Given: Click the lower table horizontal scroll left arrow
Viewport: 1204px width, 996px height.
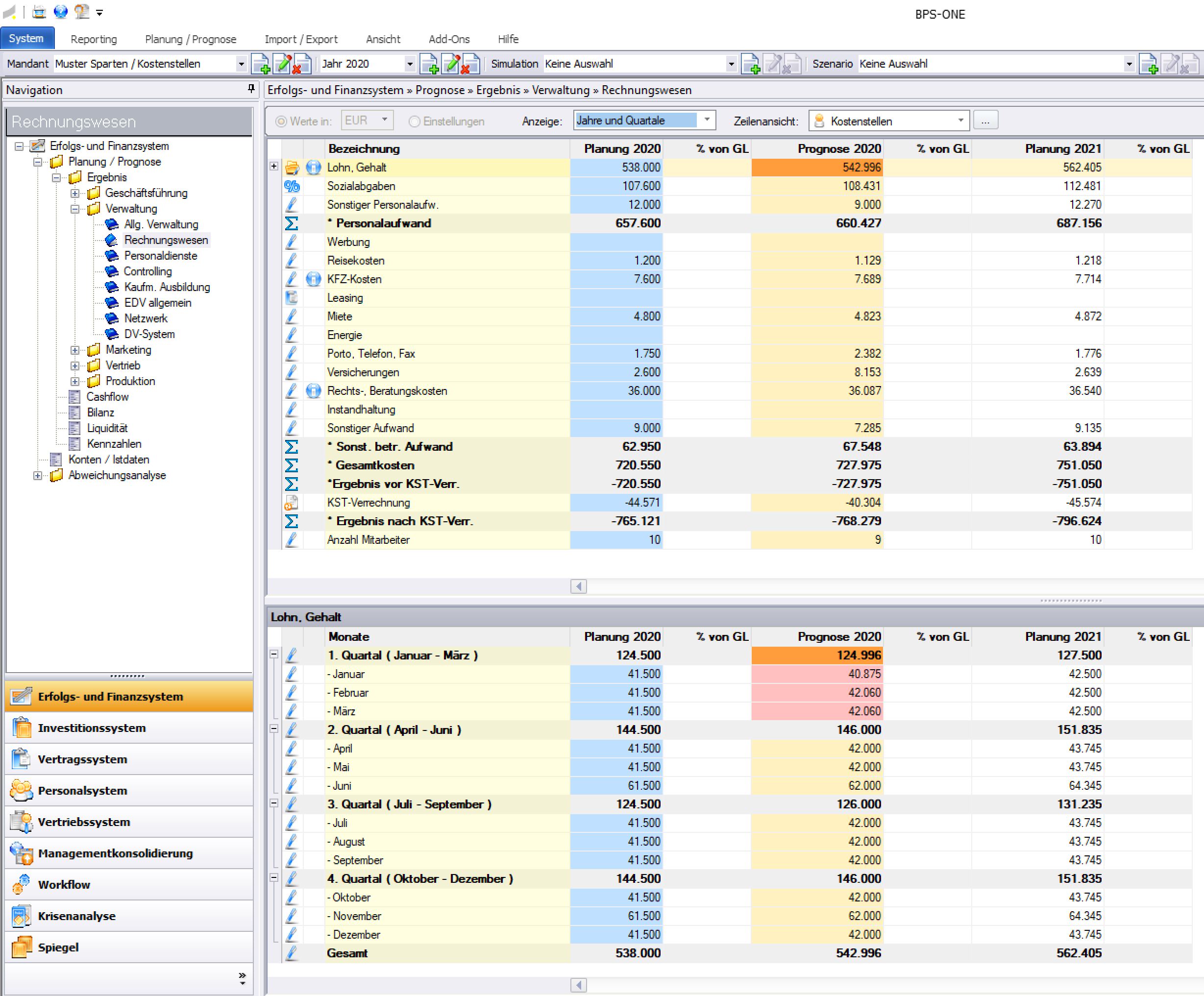Looking at the screenshot, I should tap(579, 985).
